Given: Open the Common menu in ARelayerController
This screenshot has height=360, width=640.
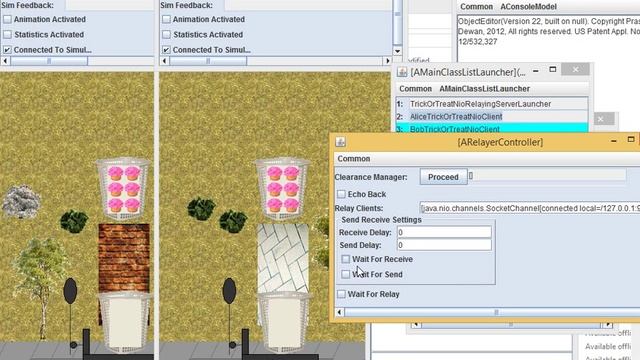Looking at the screenshot, I should click(x=353, y=159).
